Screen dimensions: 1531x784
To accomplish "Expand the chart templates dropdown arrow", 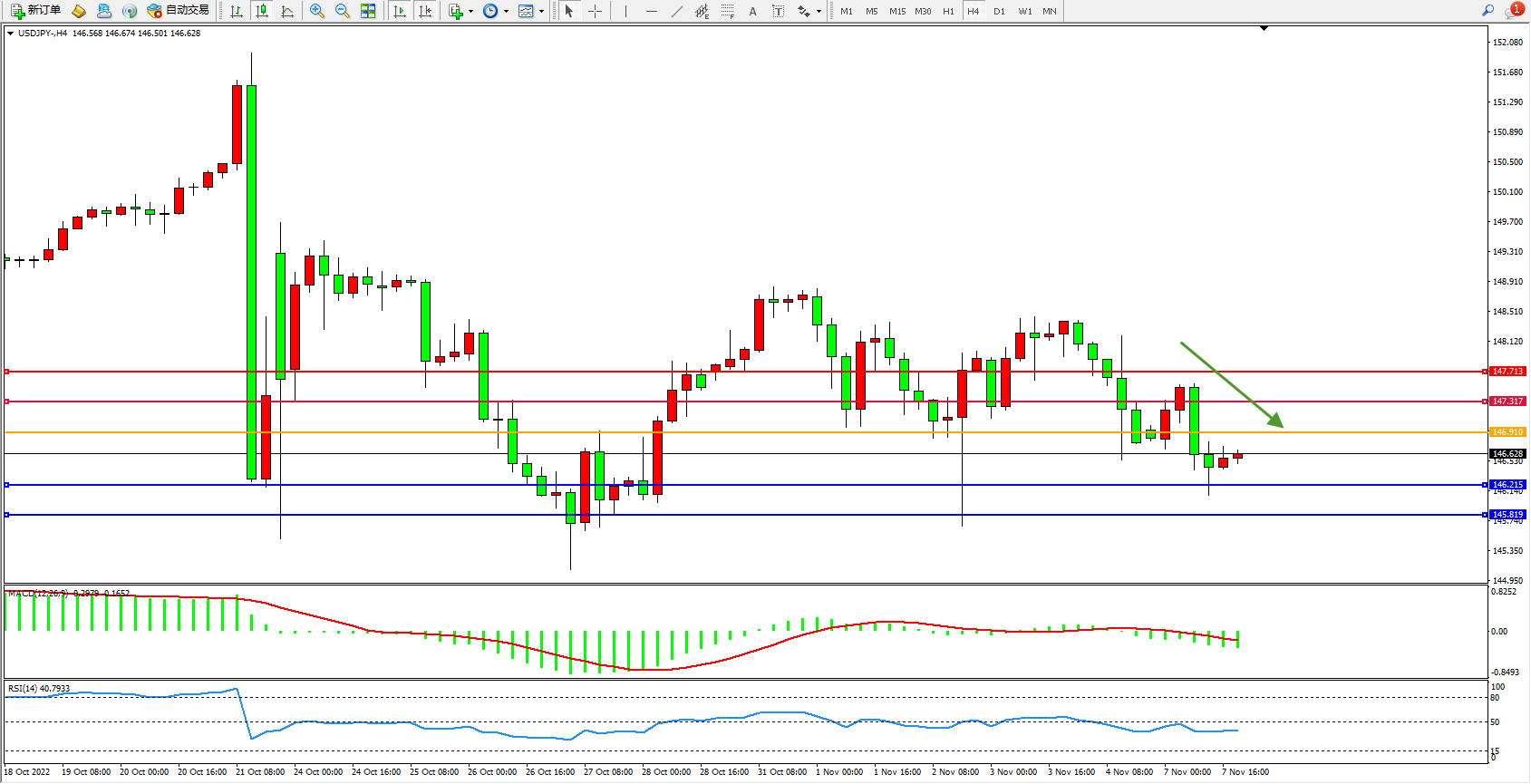I will point(541,12).
